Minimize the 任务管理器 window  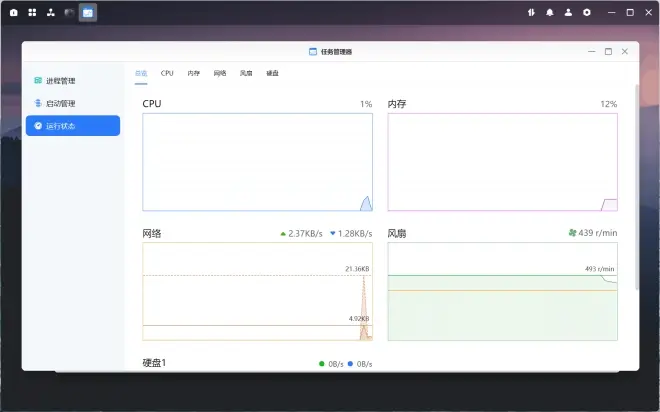[592, 51]
